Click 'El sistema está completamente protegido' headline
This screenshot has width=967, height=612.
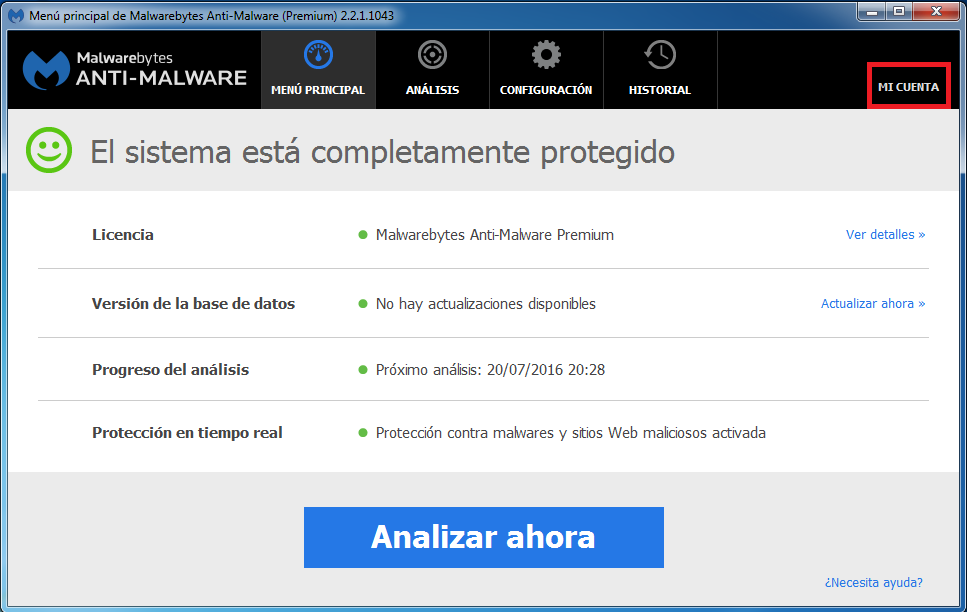pyautogui.click(x=382, y=152)
